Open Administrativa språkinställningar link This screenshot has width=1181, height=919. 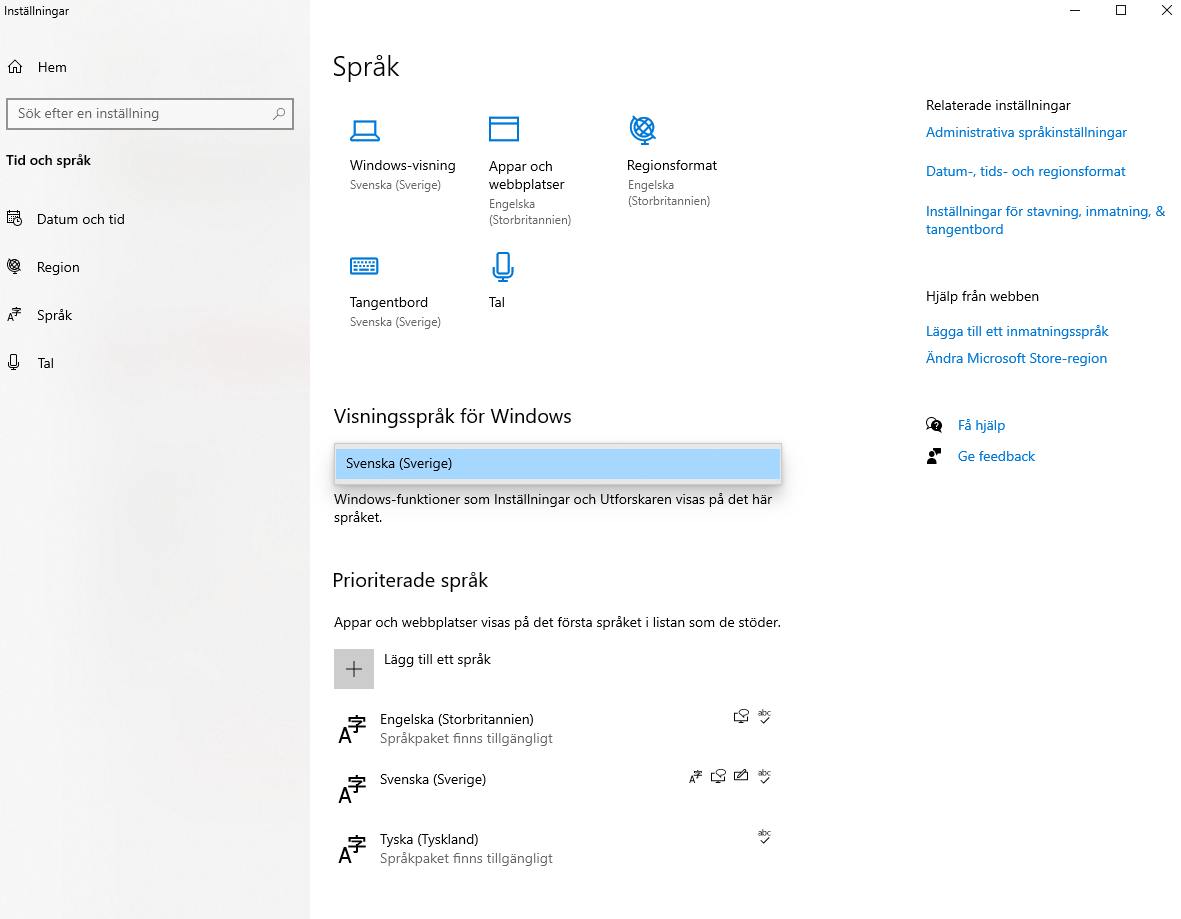(1026, 133)
